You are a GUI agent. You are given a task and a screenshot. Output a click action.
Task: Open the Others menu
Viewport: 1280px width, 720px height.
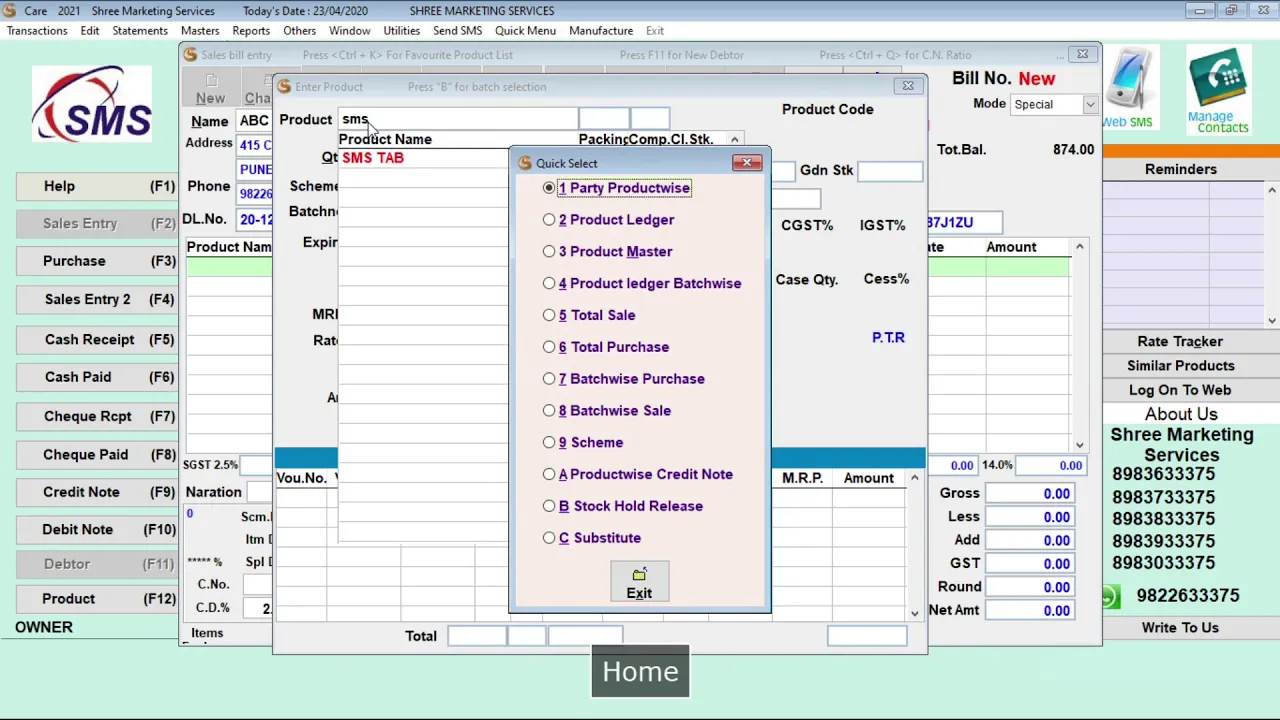pyautogui.click(x=299, y=31)
